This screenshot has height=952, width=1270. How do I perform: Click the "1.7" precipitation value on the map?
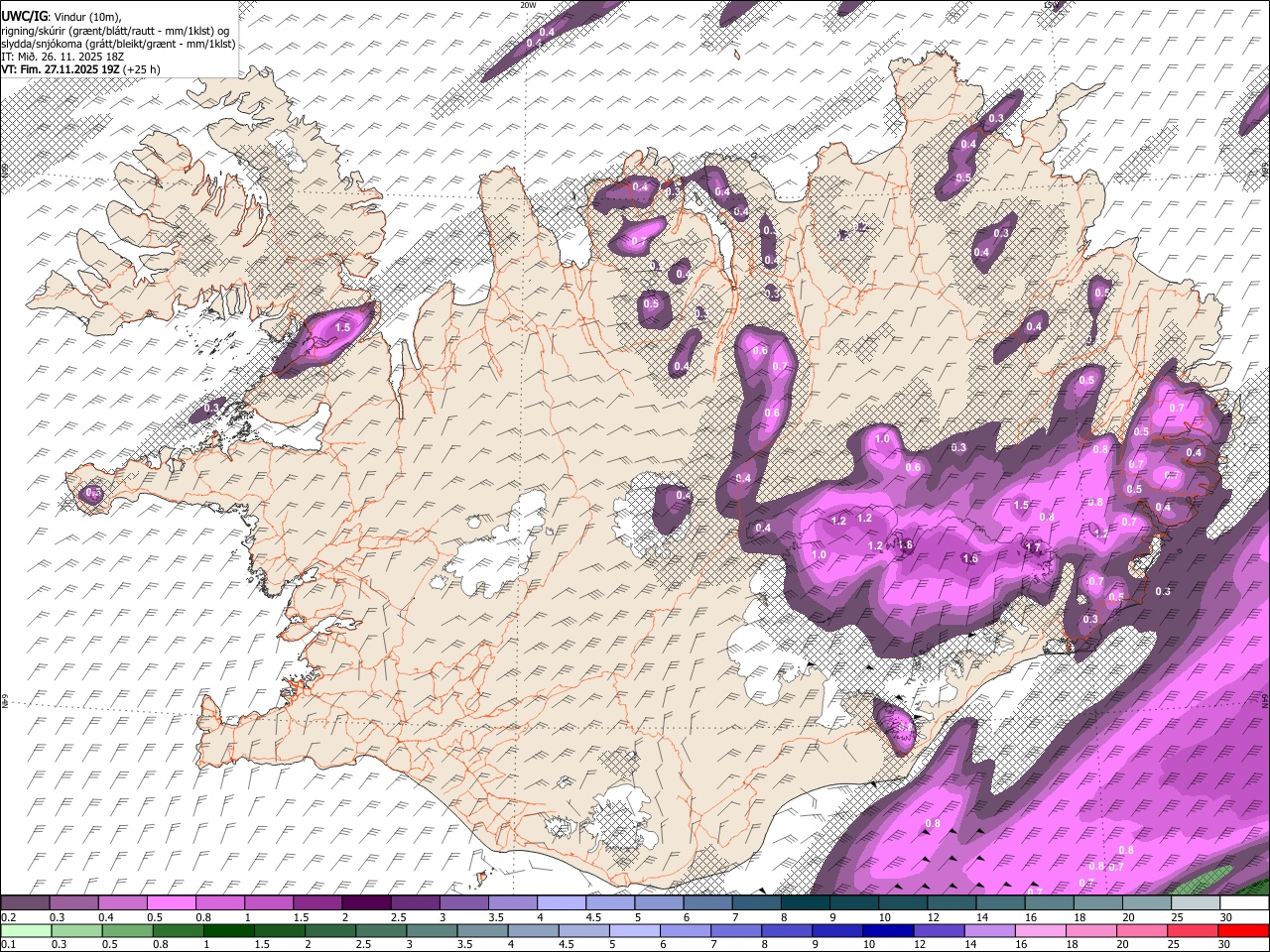coord(1033,547)
